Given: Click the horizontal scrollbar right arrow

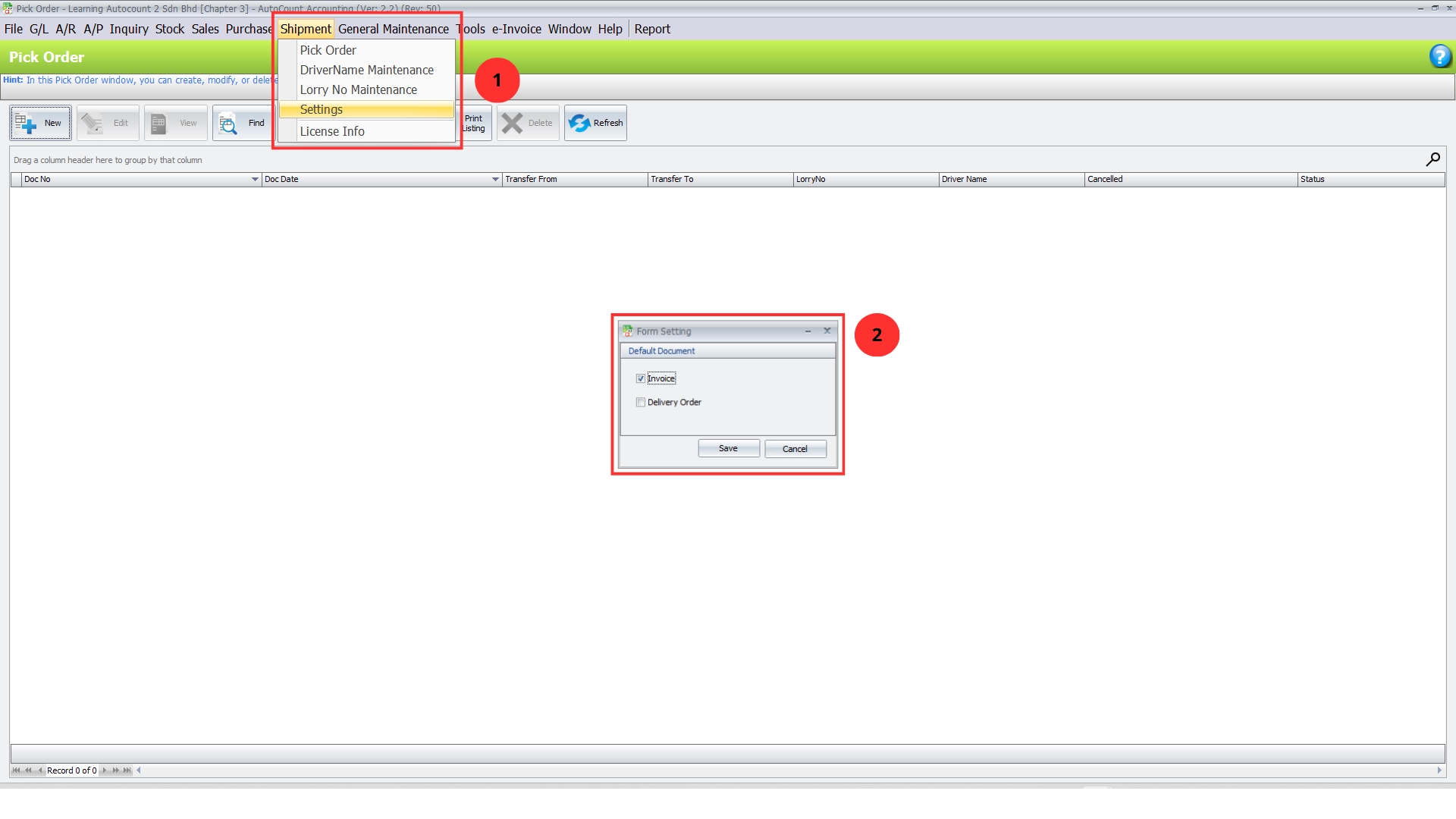Looking at the screenshot, I should point(1439,770).
